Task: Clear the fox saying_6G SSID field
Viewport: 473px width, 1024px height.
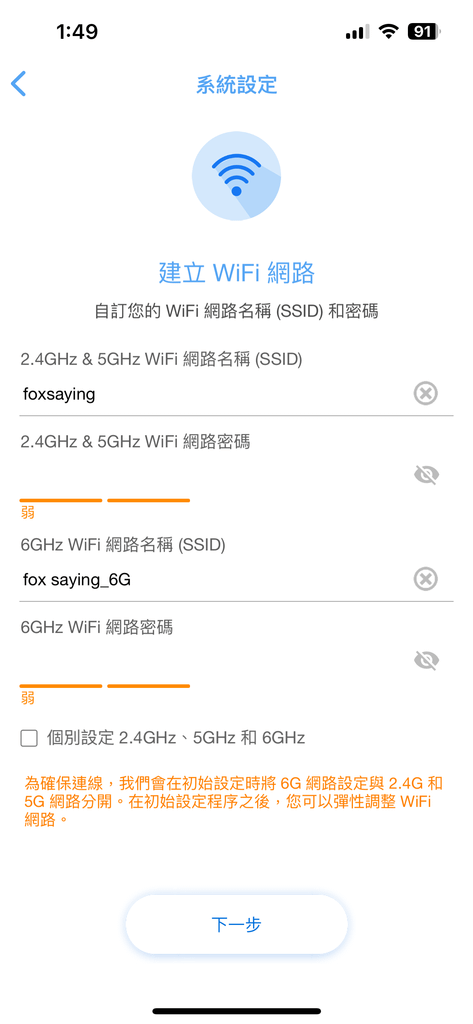Action: click(425, 579)
